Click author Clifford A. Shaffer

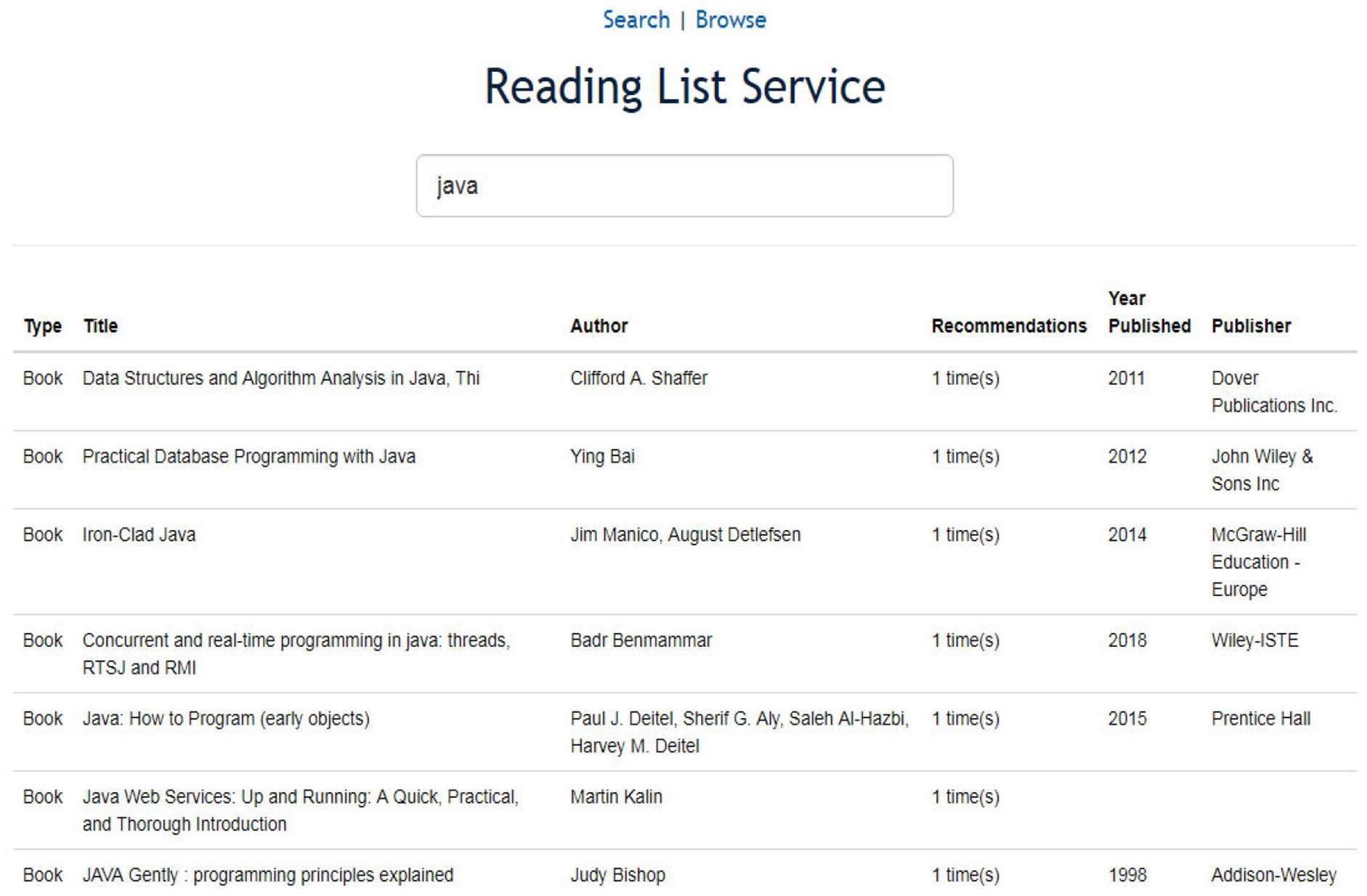[638, 378]
